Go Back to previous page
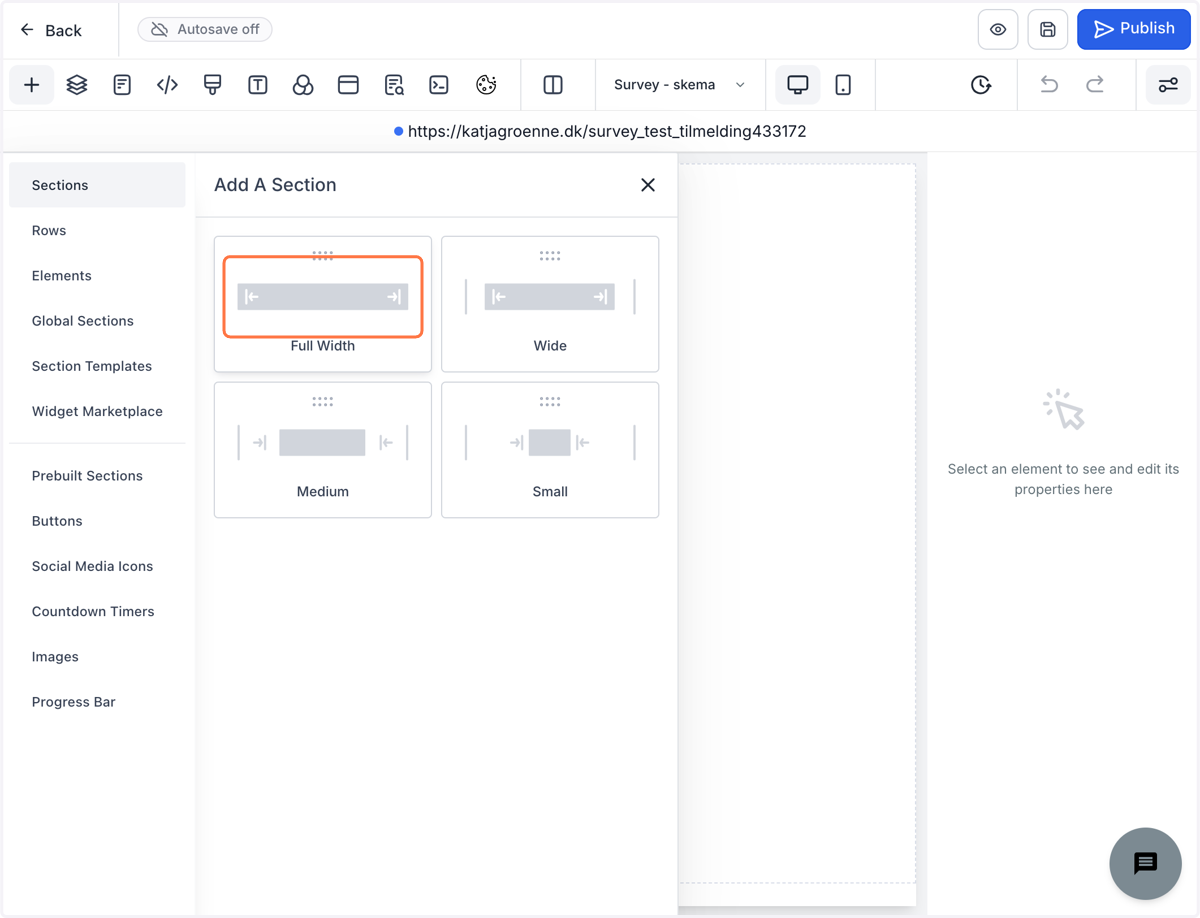 tap(51, 31)
